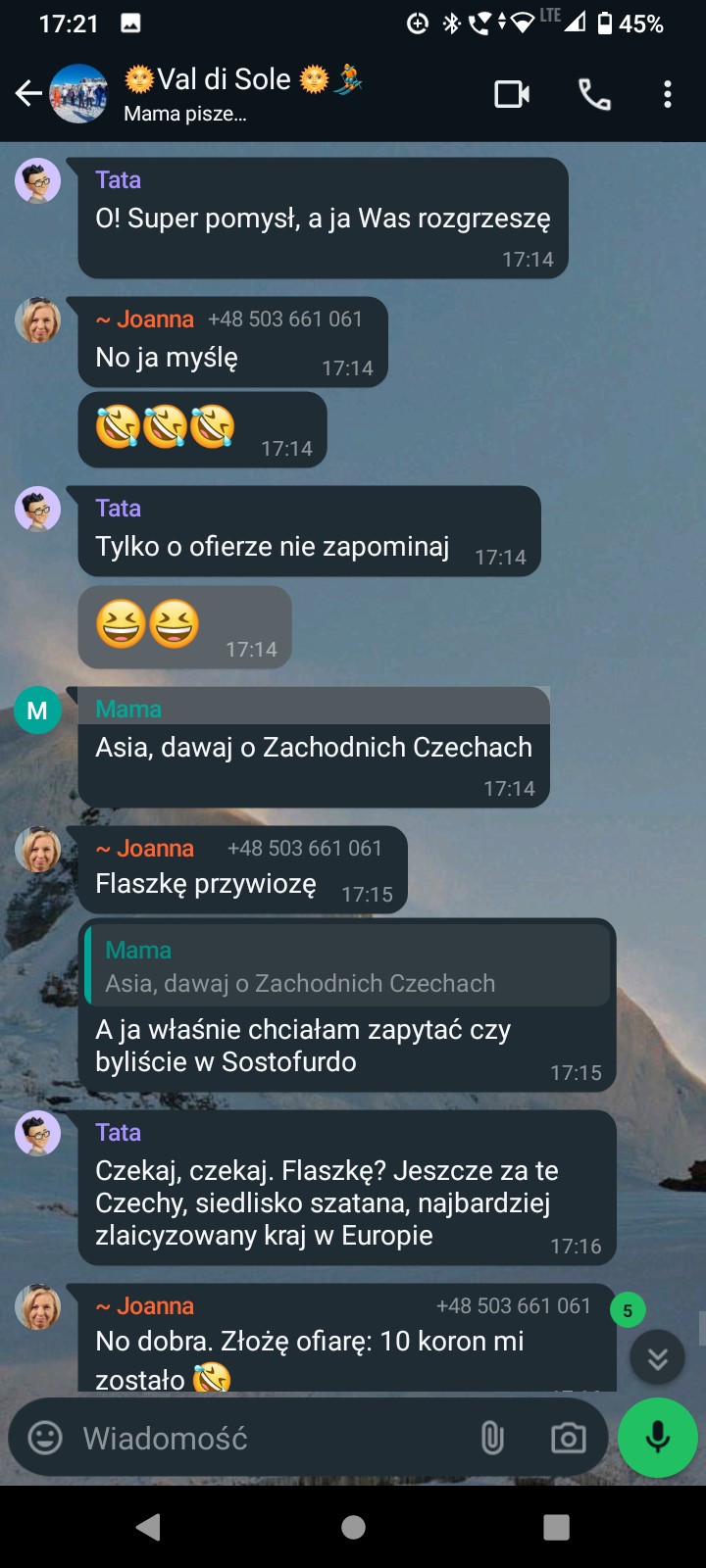Tap the group profile picture thumbnail

click(78, 94)
